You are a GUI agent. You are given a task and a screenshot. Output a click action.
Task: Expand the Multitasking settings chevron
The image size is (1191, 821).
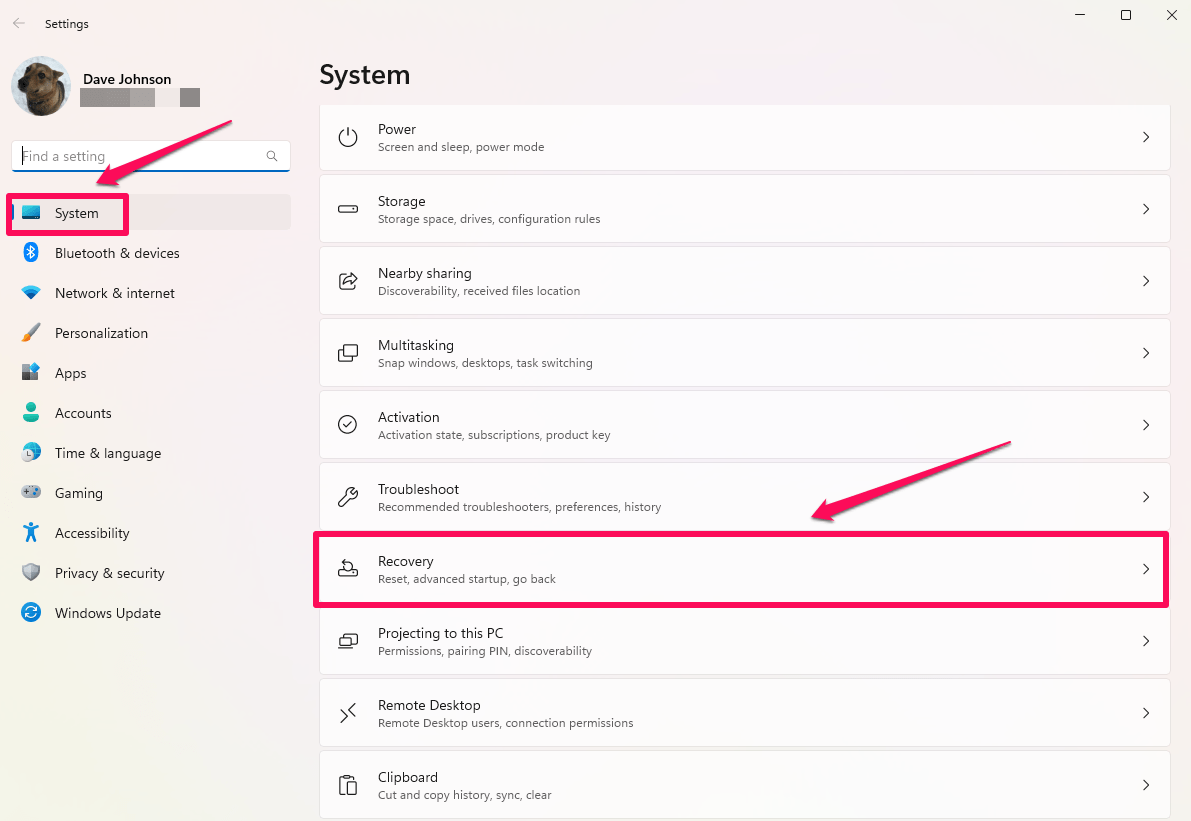coord(1146,353)
